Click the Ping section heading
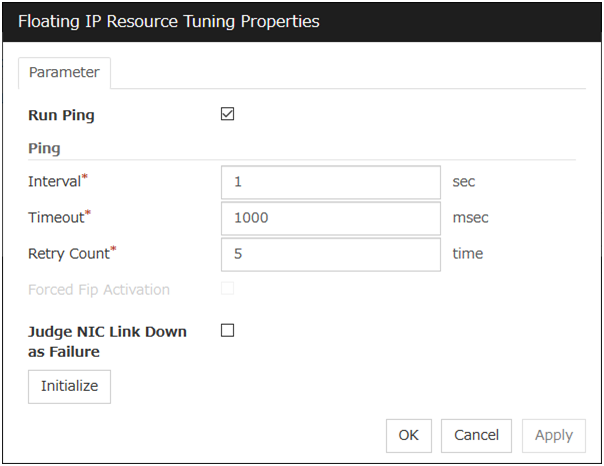Image resolution: width=604 pixels, height=466 pixels. (x=44, y=148)
